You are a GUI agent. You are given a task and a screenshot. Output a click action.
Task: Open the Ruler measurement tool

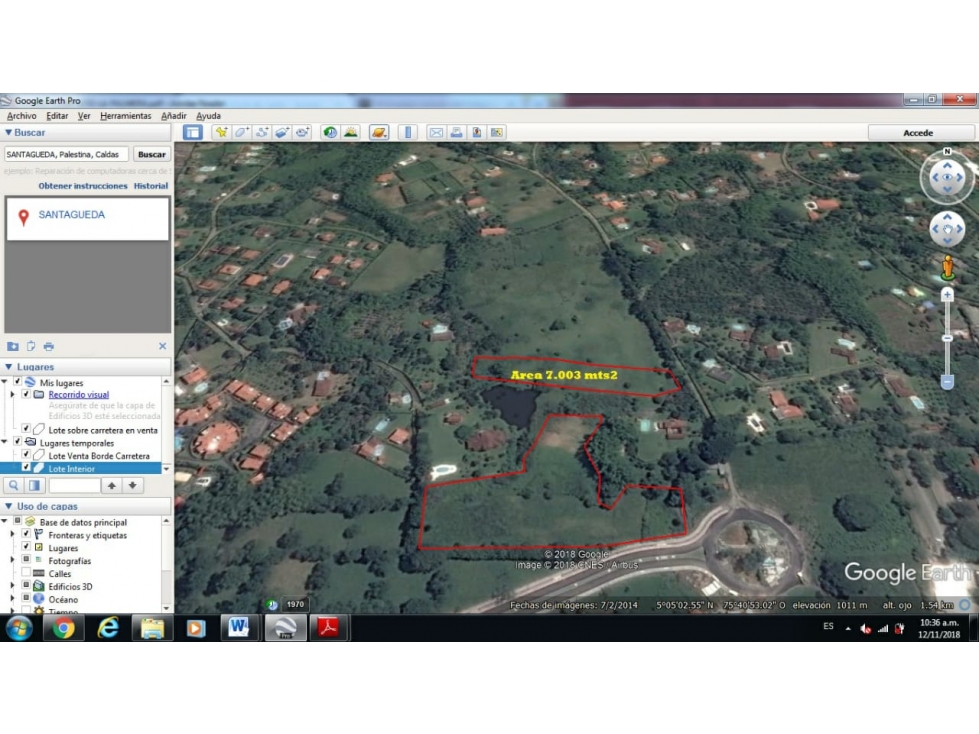point(408,132)
